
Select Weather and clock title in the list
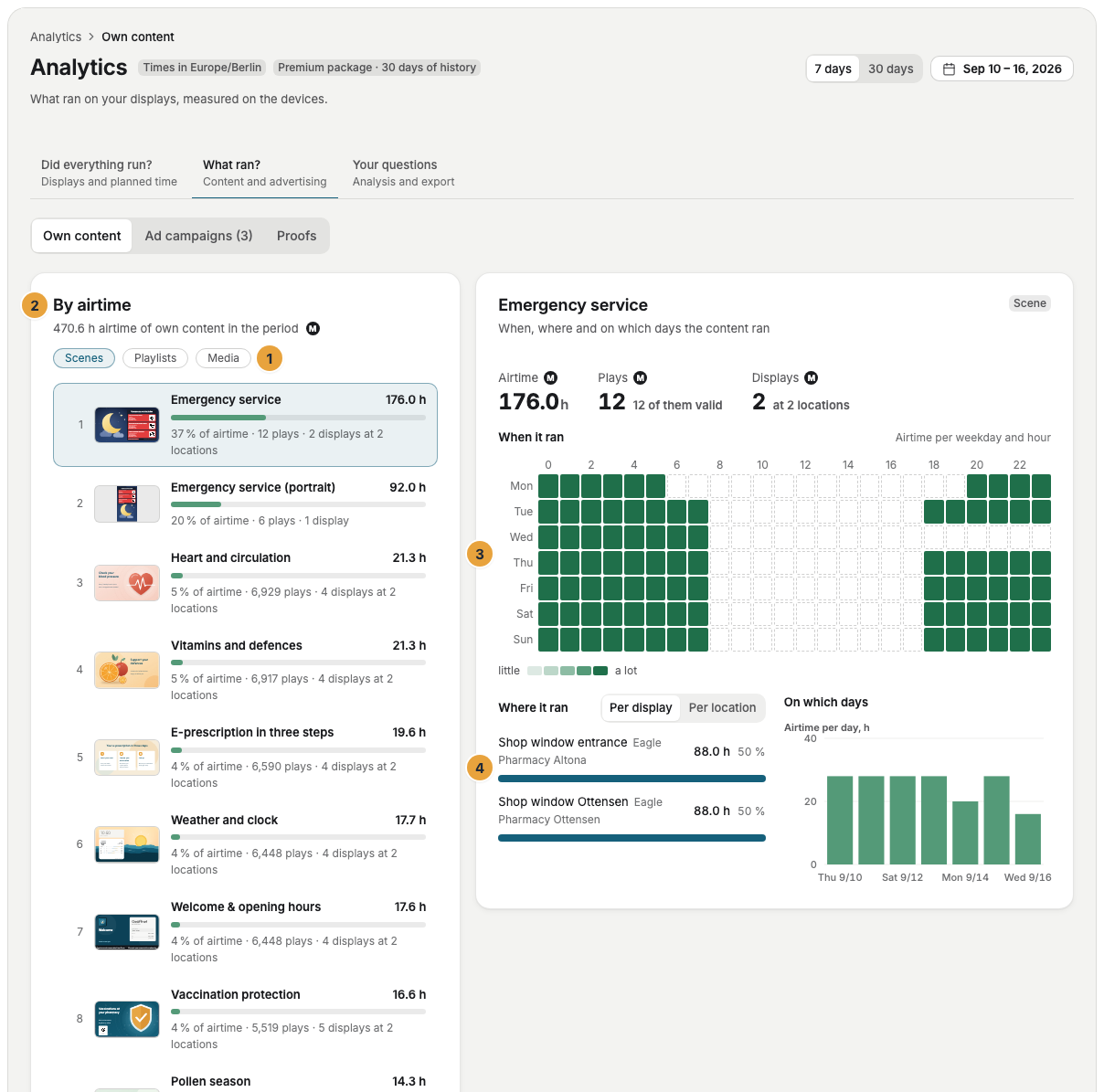224,821
